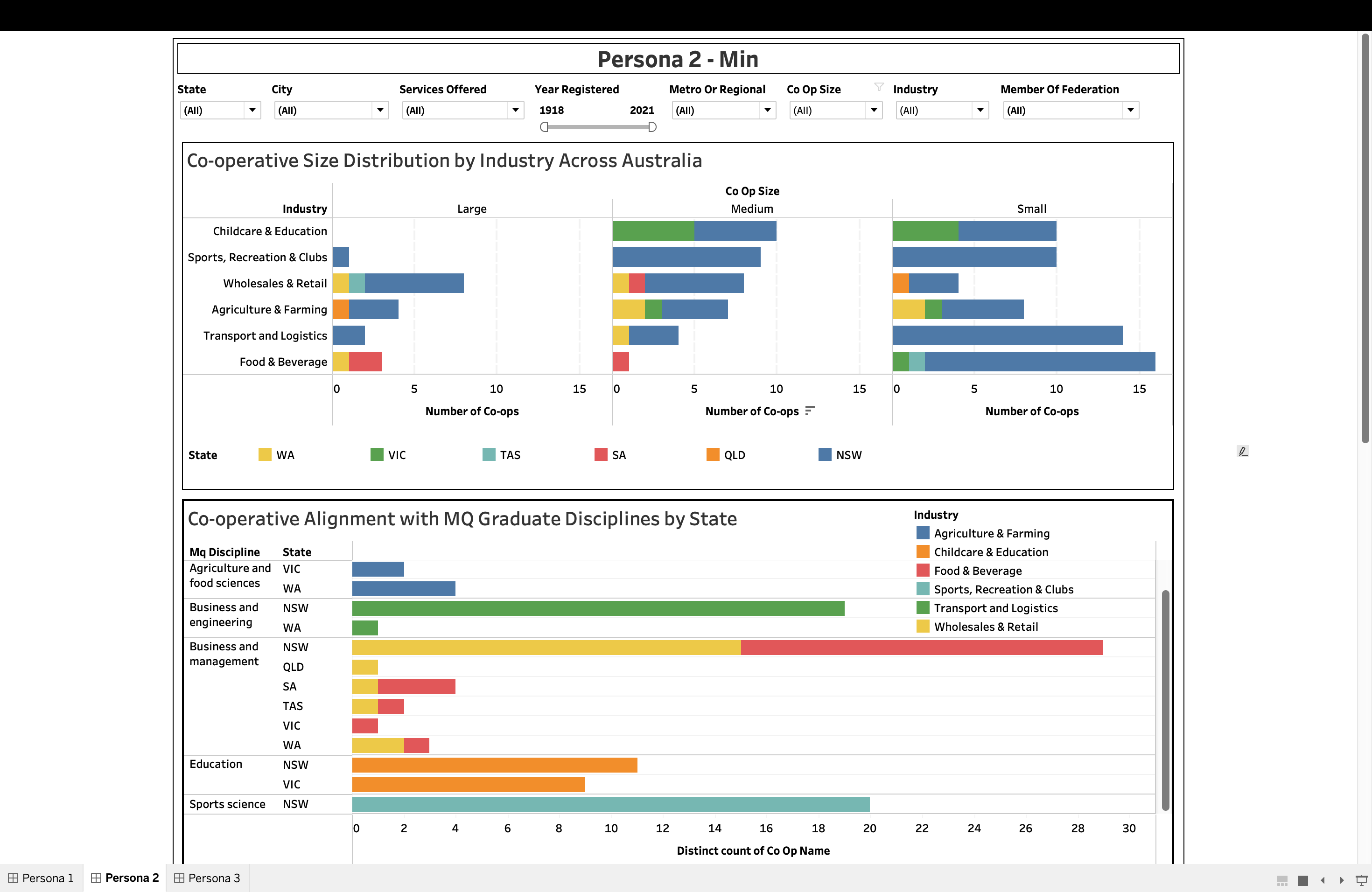Switch to the Persona 3 tab
The width and height of the screenshot is (1372, 892).
click(208, 878)
